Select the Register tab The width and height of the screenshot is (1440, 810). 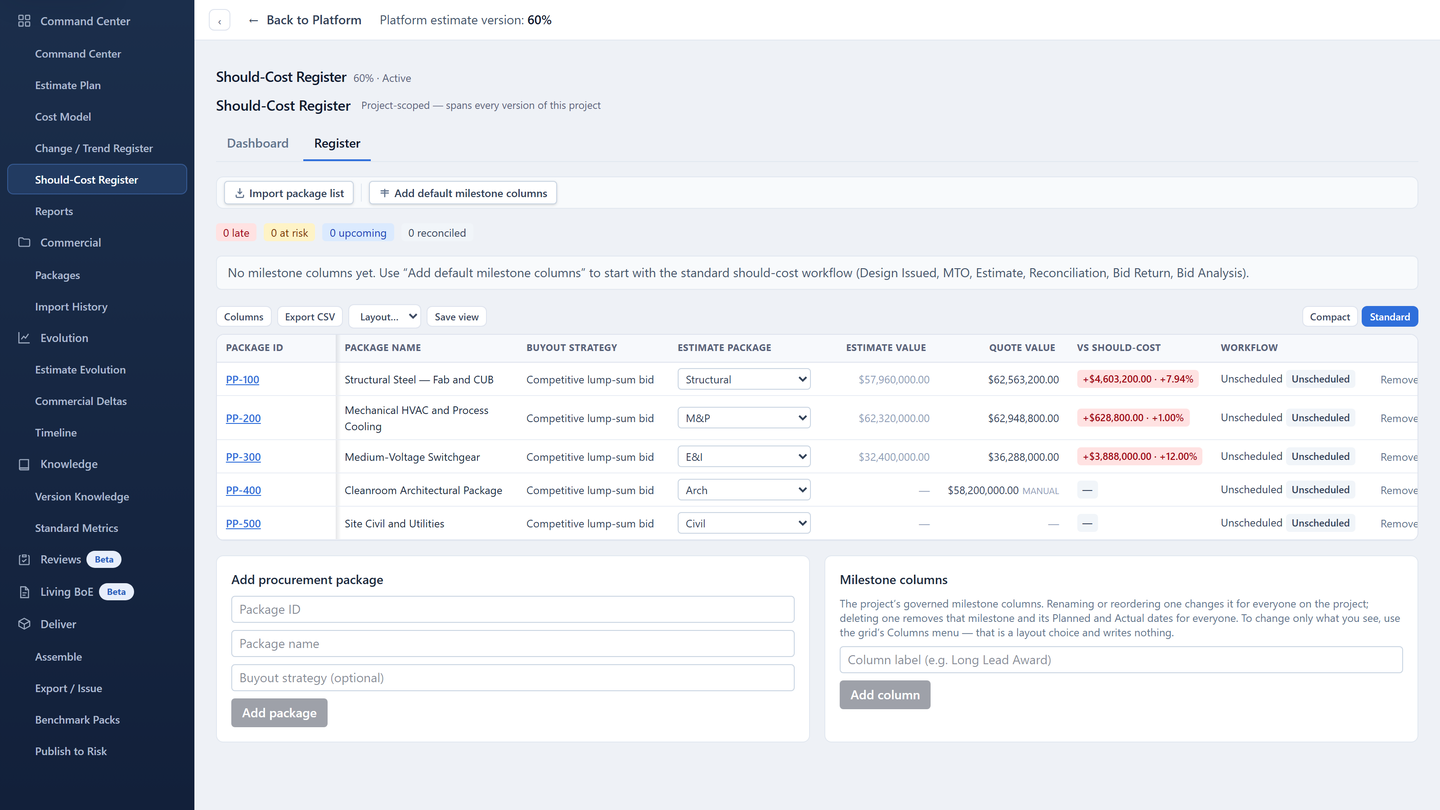(337, 143)
